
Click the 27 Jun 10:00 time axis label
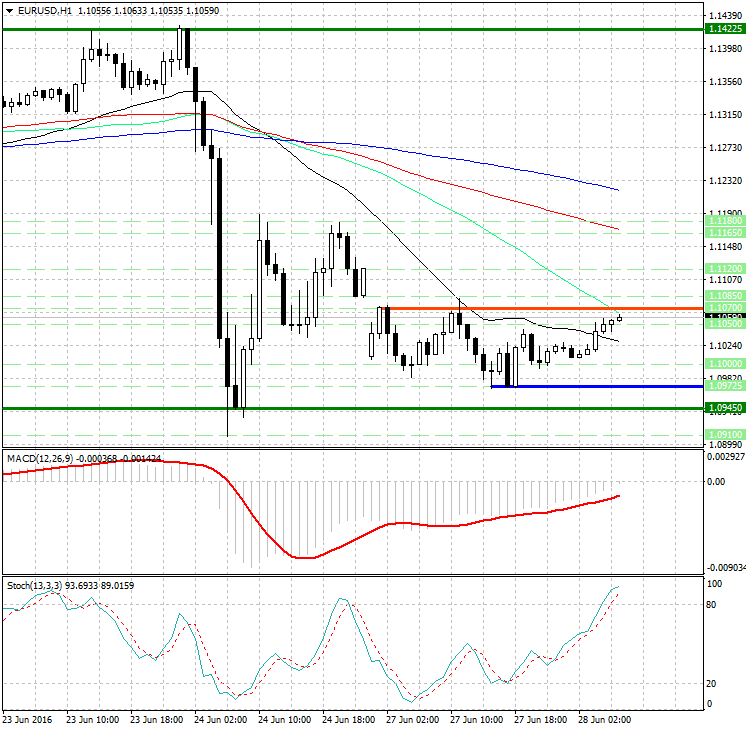coord(476,719)
